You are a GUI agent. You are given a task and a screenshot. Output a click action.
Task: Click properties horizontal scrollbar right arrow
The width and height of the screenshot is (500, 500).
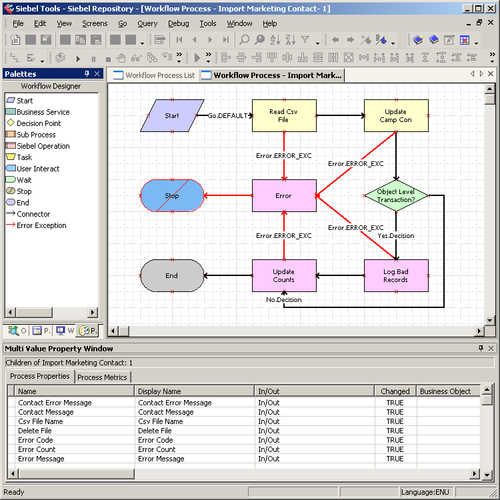(475, 473)
